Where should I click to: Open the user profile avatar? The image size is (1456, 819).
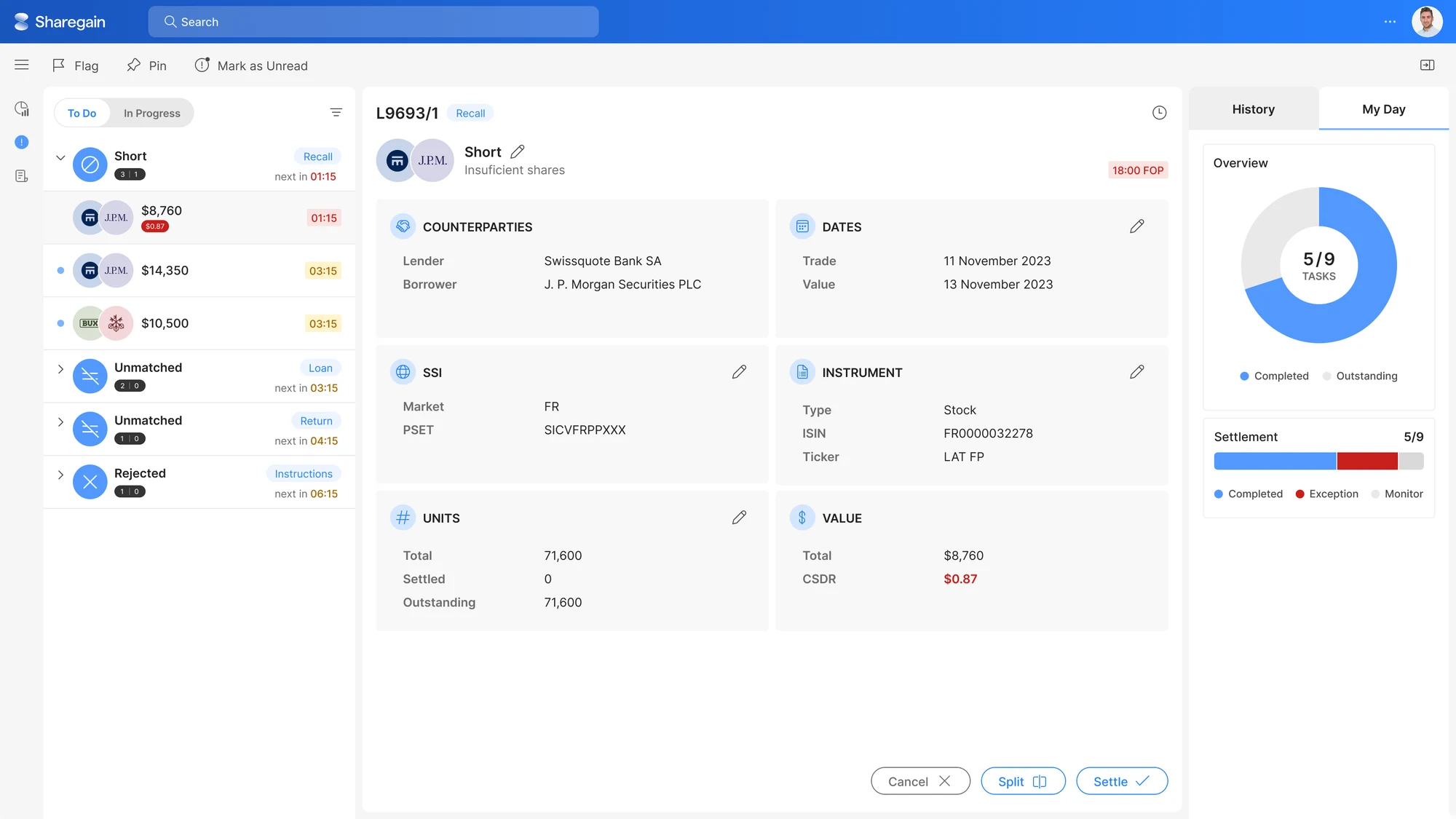[1427, 22]
